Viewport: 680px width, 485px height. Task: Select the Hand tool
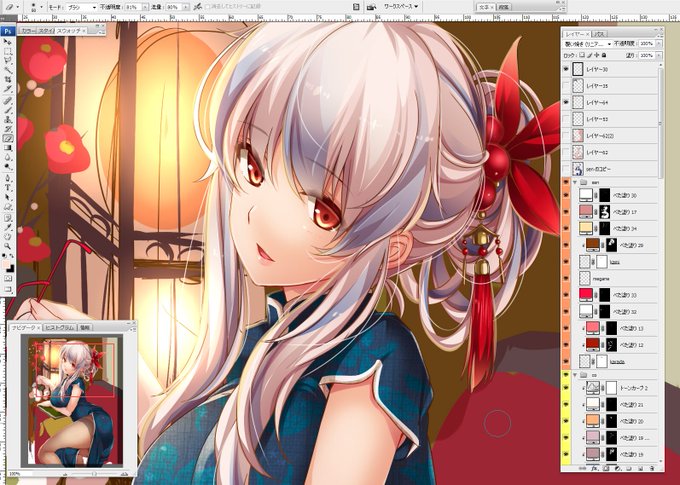pyautogui.click(x=7, y=237)
